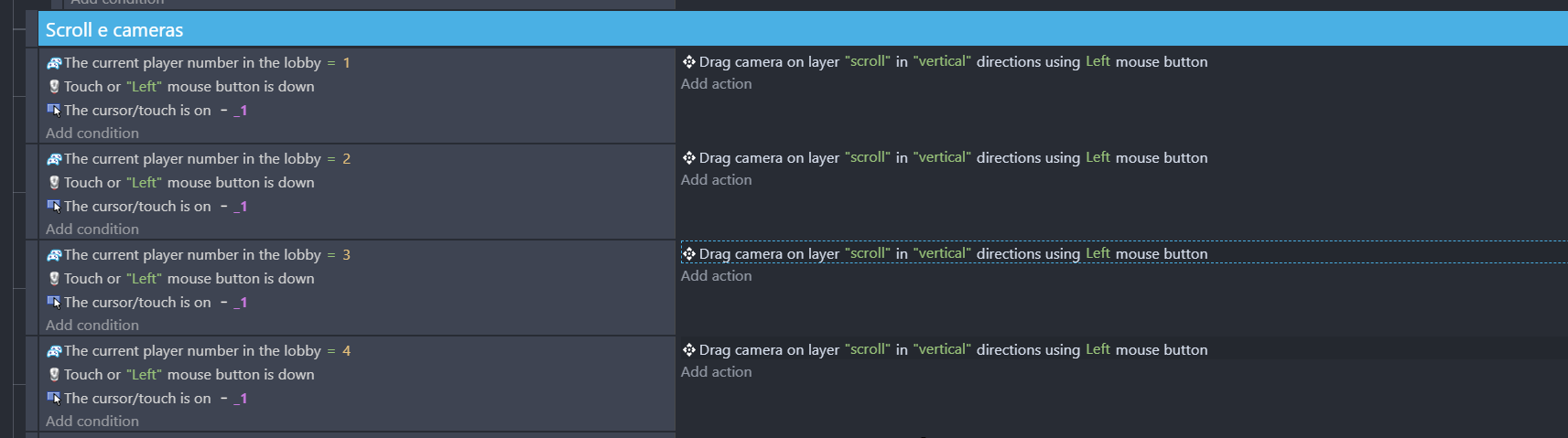Click the multiplayer icon of player number 4 condition
1568x438 pixels.
[54, 351]
